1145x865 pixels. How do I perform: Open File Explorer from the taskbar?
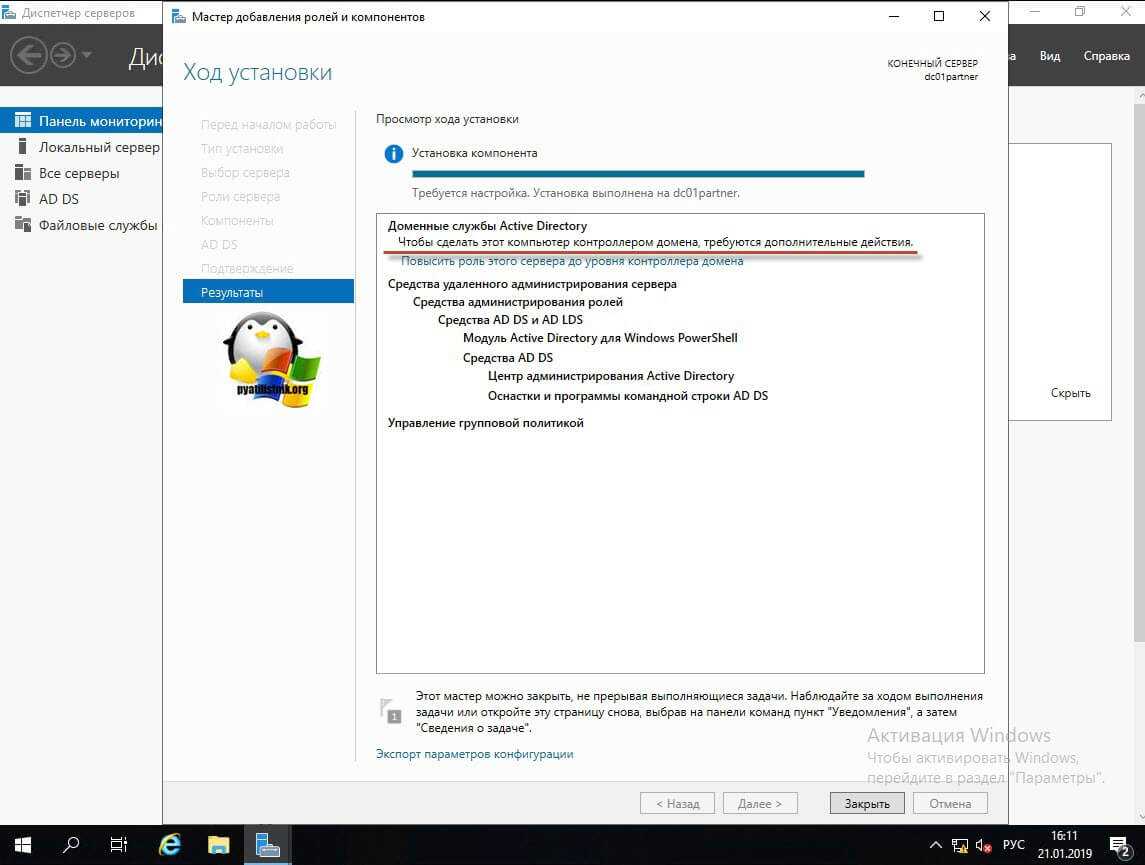[219, 844]
